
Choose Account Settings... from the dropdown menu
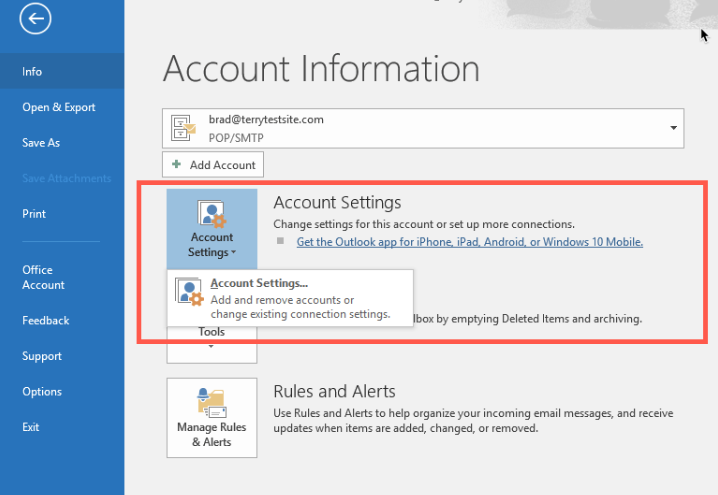(x=290, y=298)
